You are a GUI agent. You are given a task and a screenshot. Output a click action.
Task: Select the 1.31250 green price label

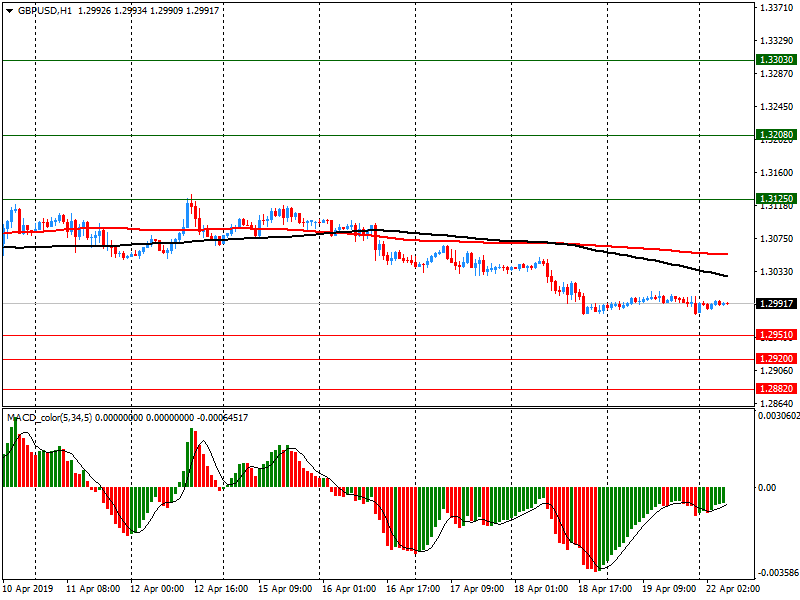(776, 199)
